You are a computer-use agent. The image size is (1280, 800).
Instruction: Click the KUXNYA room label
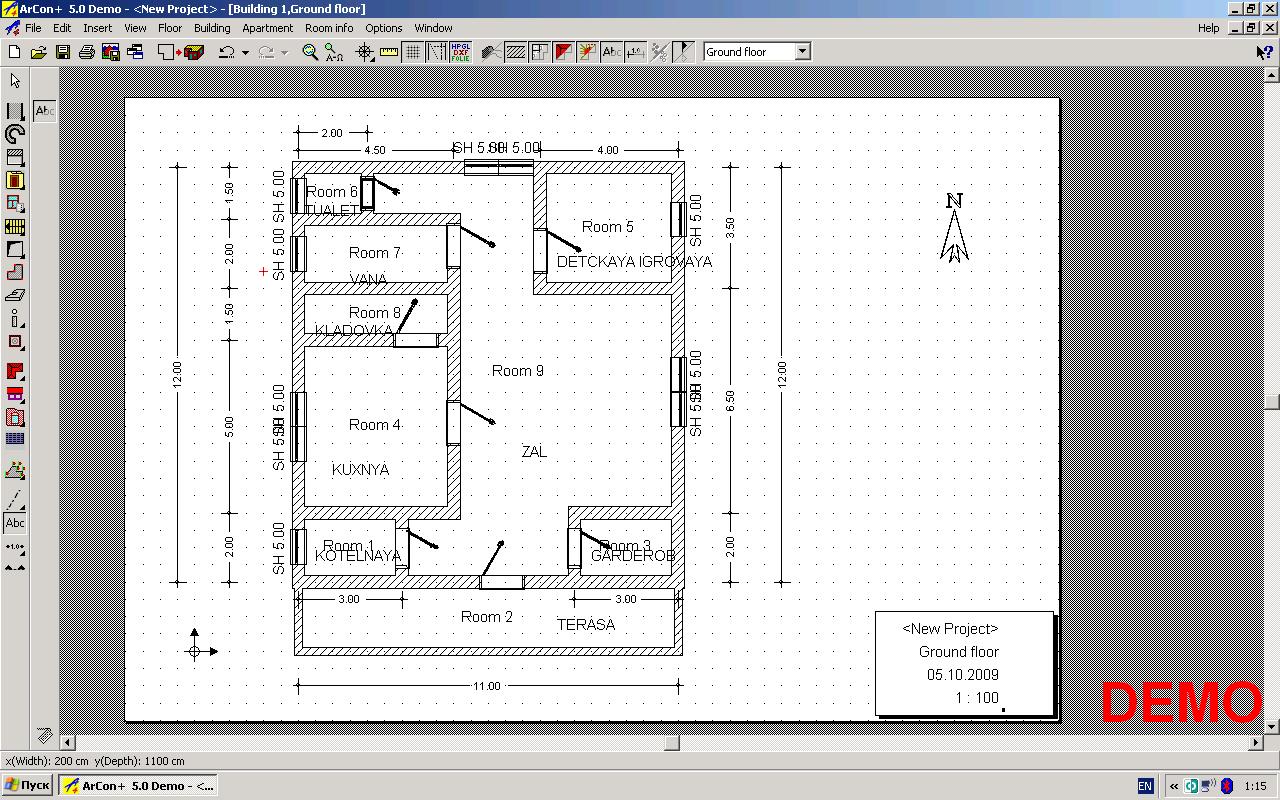pyautogui.click(x=360, y=469)
